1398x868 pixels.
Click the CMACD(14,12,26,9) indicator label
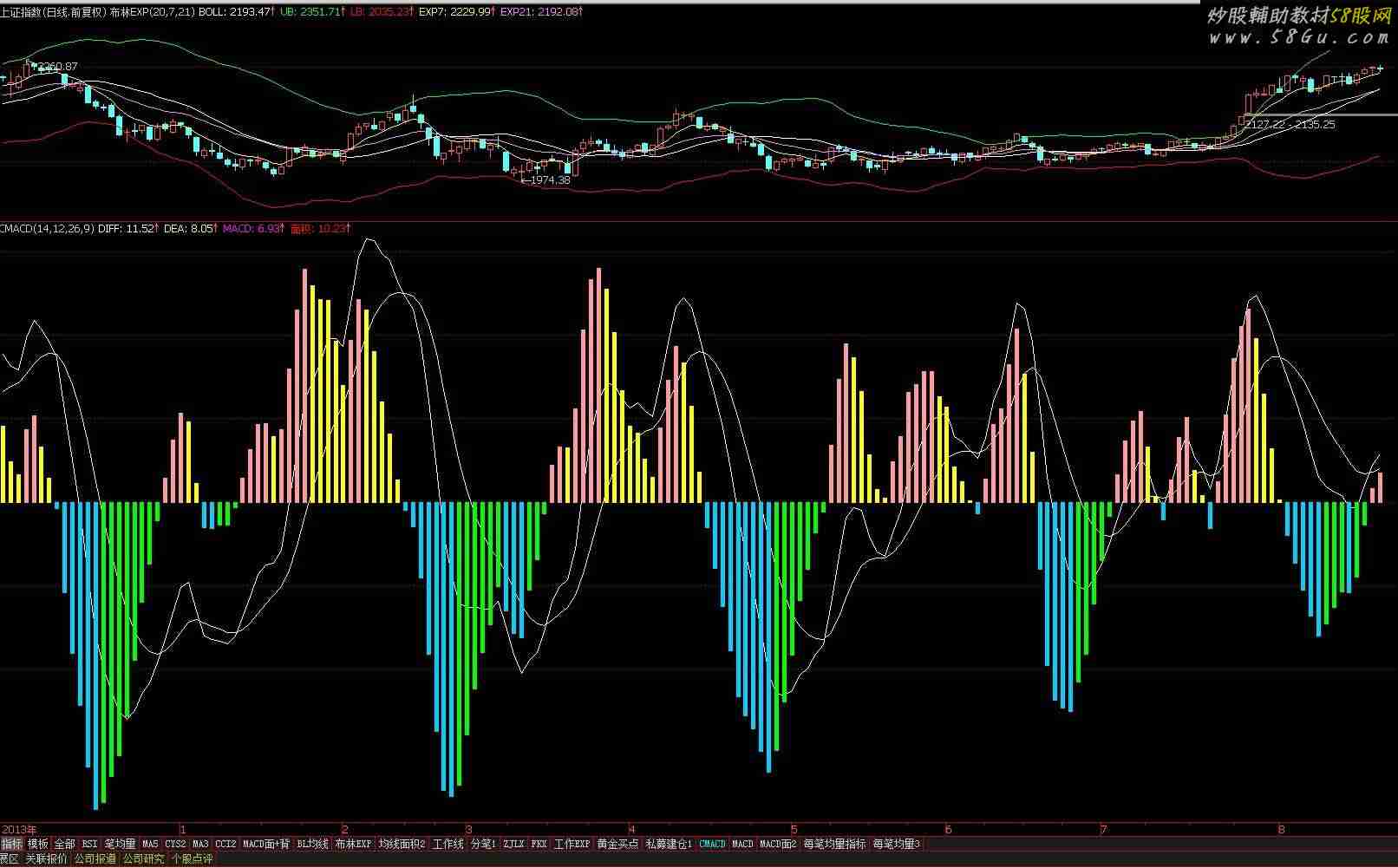(47, 229)
